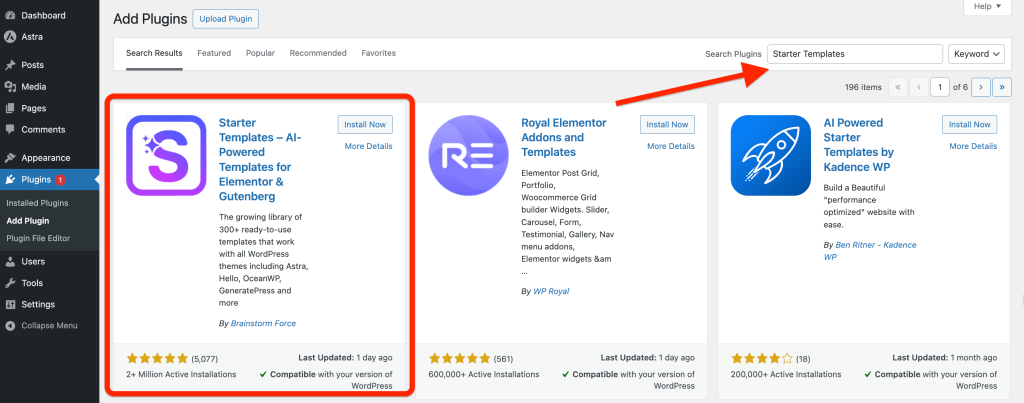Open Appearance brush icon
Image resolution: width=1024 pixels, height=403 pixels.
(x=10, y=158)
